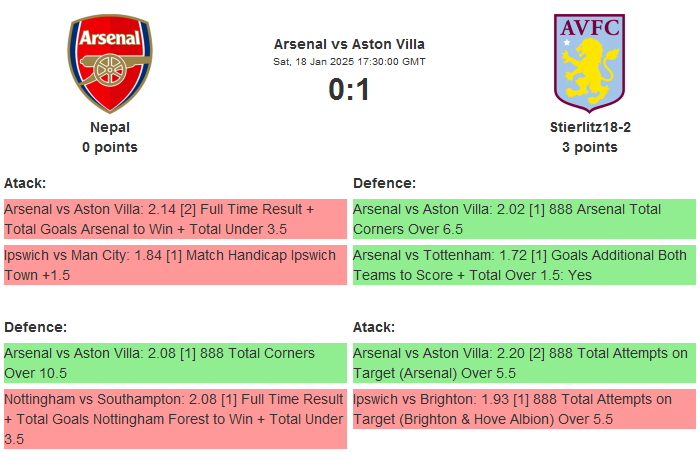
Task: Open the Arsenal vs Aston Villa match title
Action: [349, 44]
